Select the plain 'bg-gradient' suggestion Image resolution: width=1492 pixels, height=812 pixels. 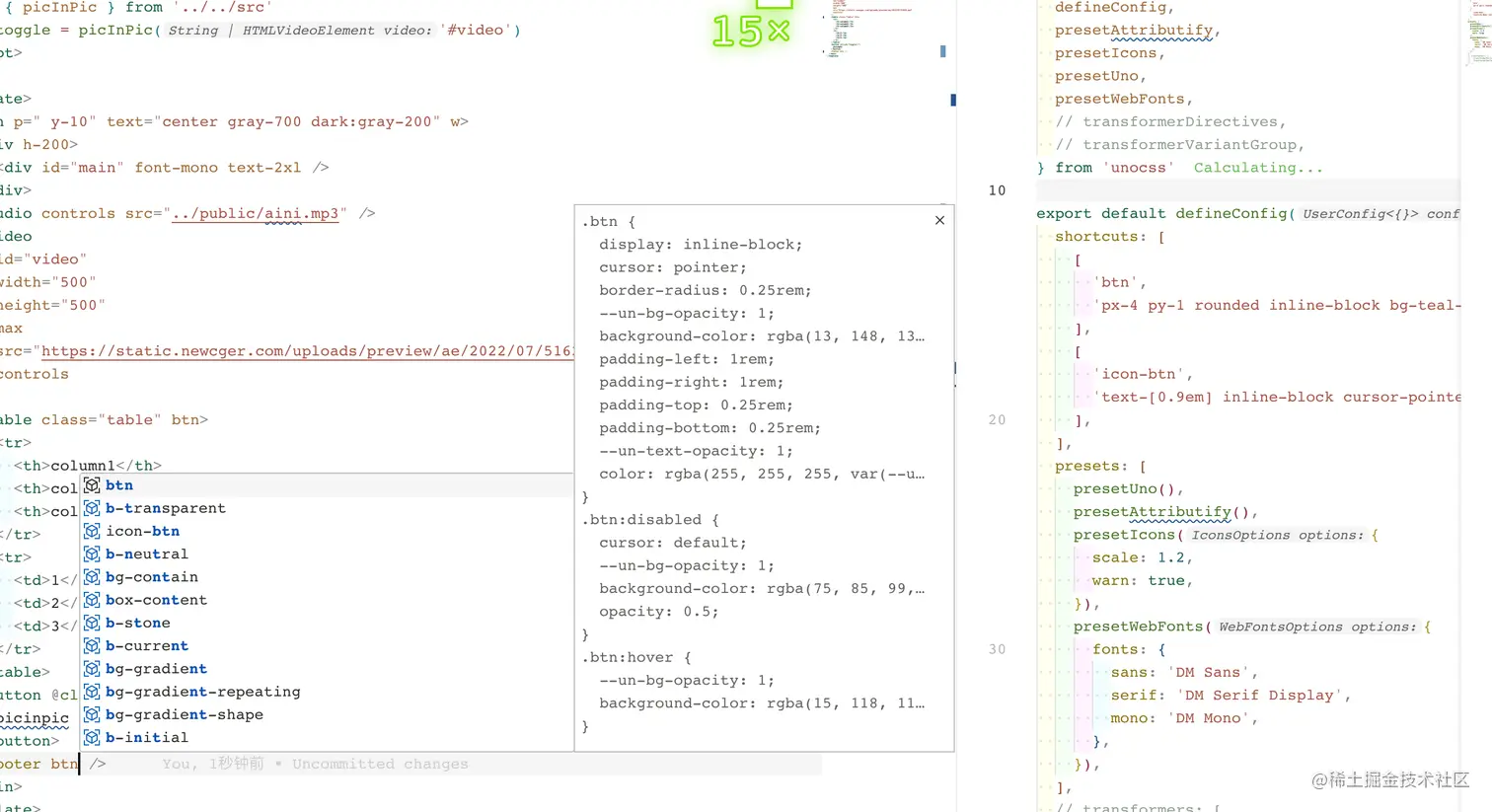(327, 669)
